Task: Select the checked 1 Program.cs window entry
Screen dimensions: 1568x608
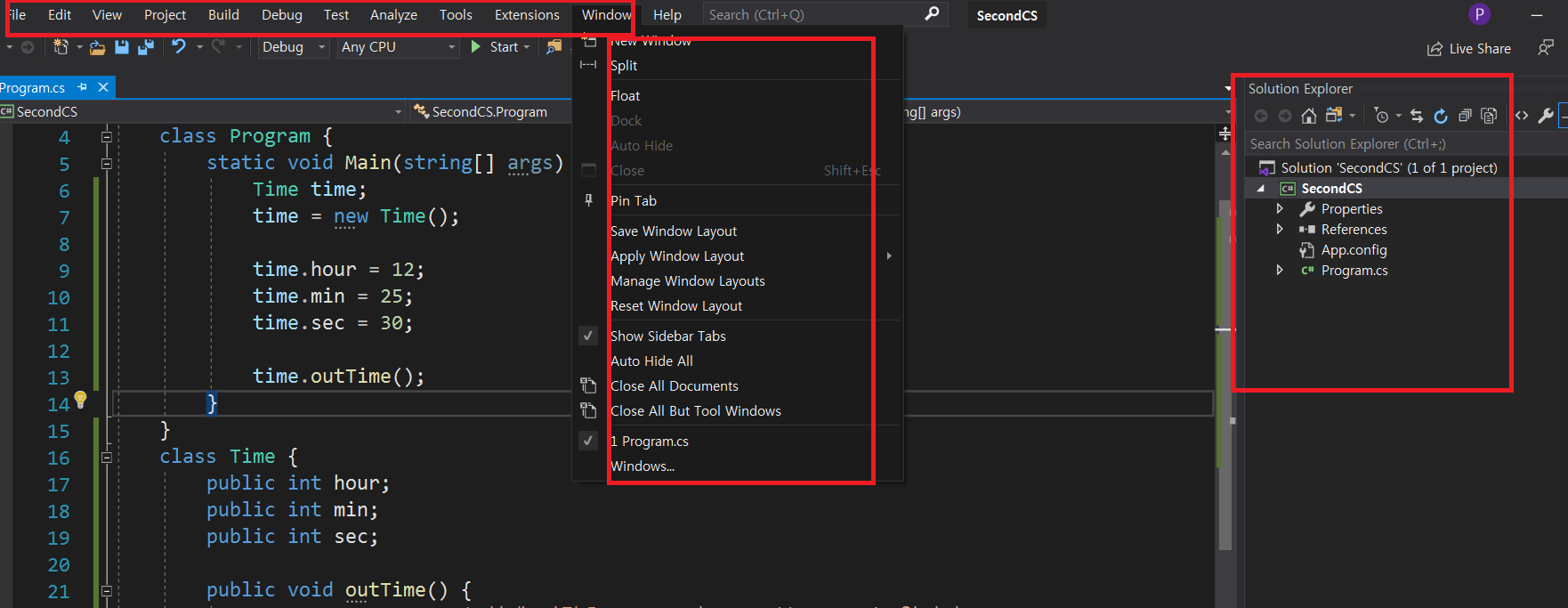Action: [650, 442]
